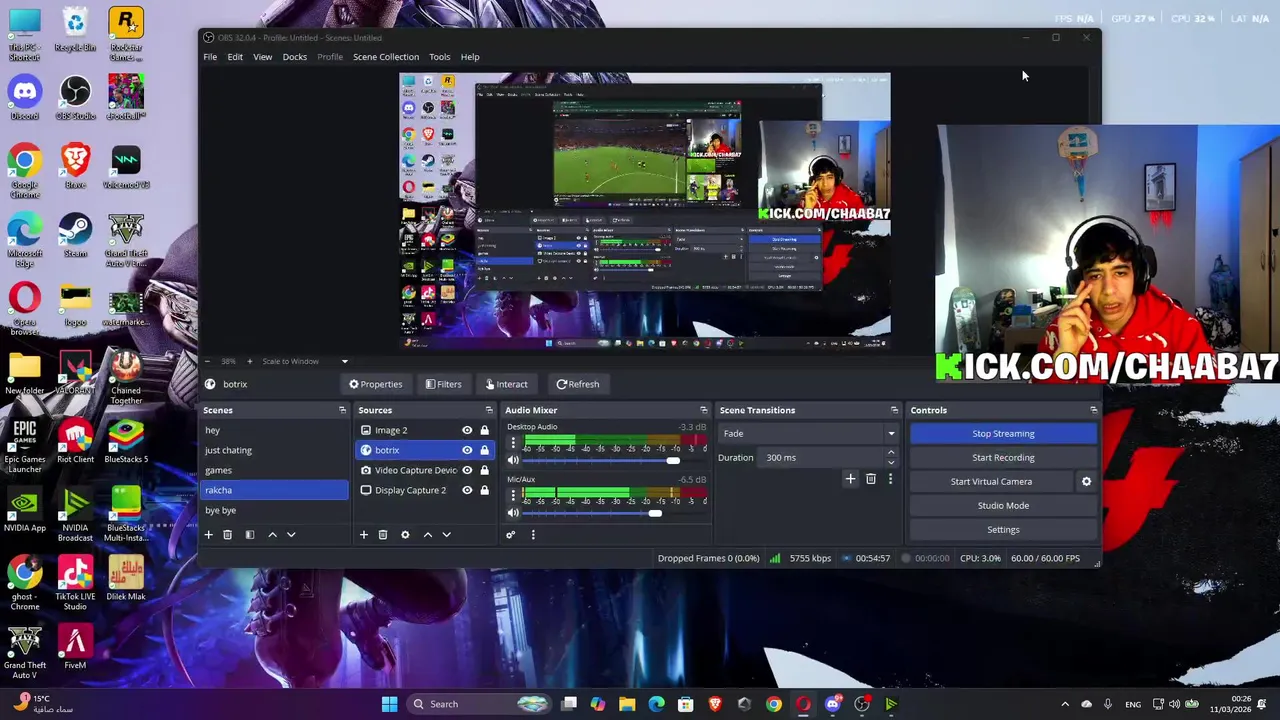This screenshot has height=720, width=1280.
Task: Open advanced audio properties gears icon
Action: [510, 535]
